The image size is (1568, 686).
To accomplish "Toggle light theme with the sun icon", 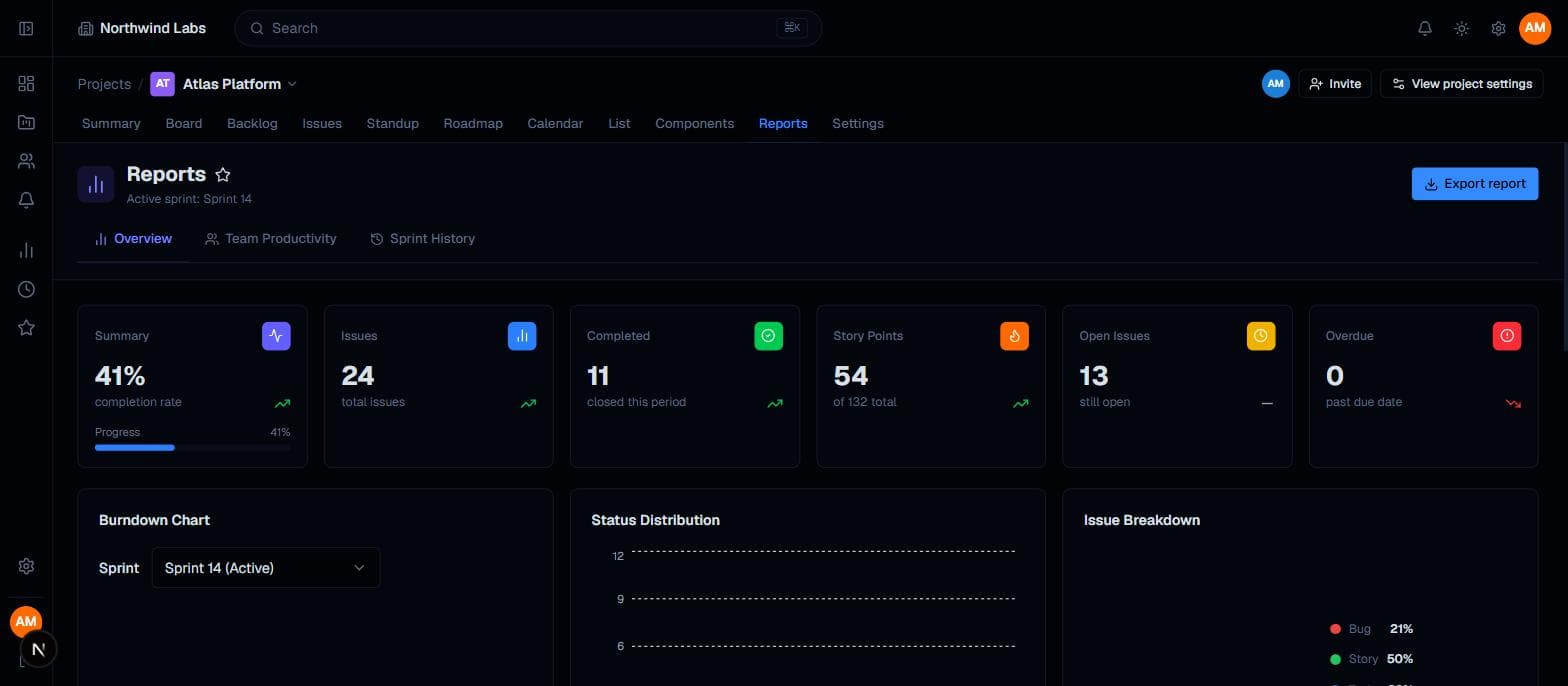I will [1461, 28].
